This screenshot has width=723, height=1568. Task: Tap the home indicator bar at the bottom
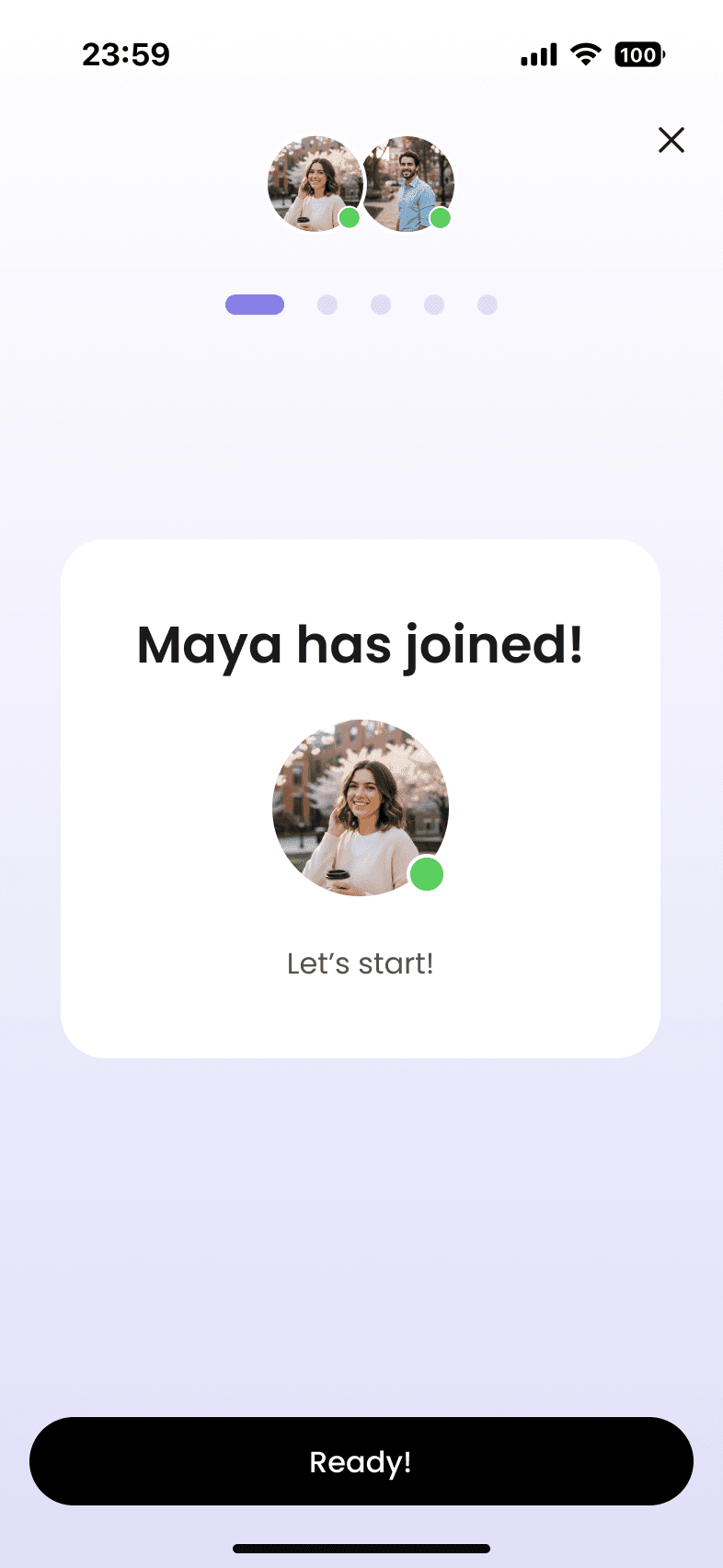coord(361,1549)
